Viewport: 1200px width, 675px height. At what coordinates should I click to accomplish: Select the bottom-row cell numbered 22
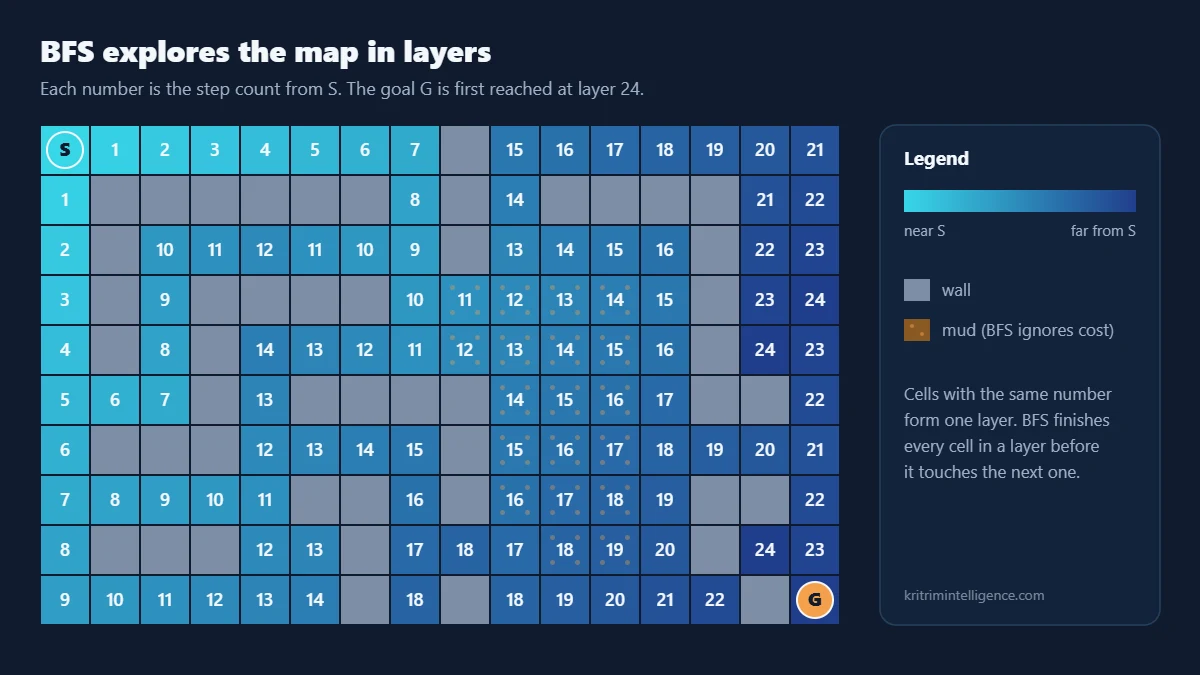pos(715,600)
